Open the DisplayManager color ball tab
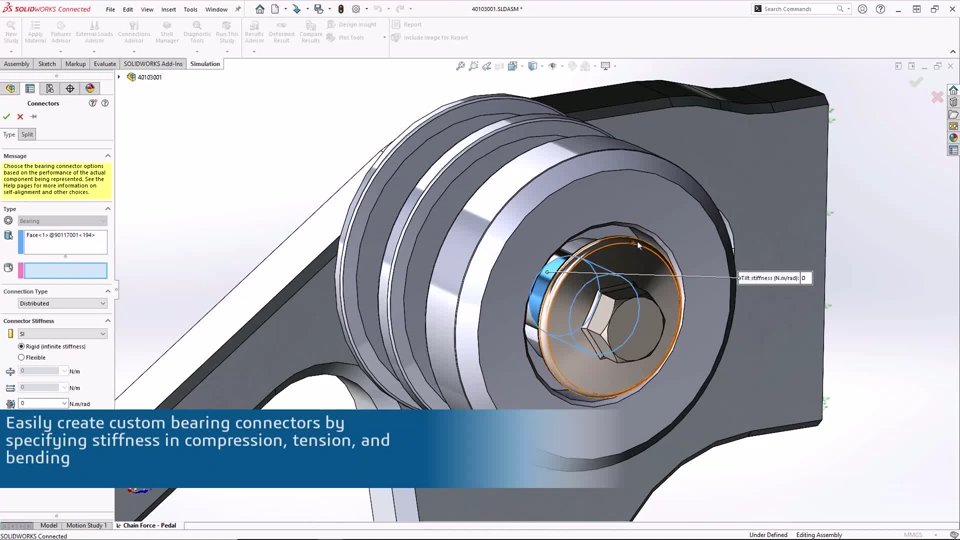 click(90, 89)
